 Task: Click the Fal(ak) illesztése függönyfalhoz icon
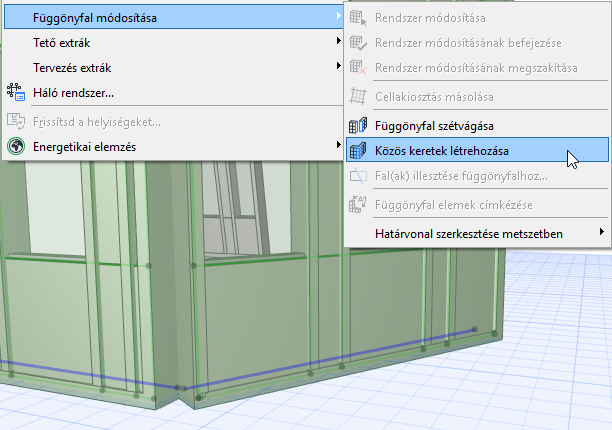pos(358,176)
